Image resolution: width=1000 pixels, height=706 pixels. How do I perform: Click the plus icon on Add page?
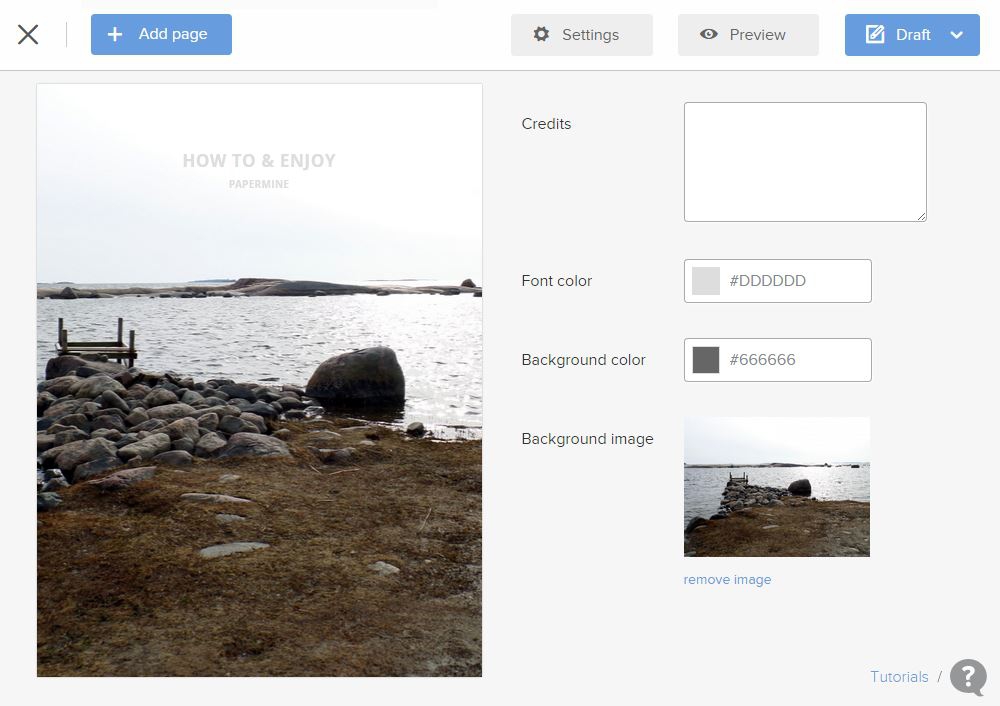click(115, 34)
